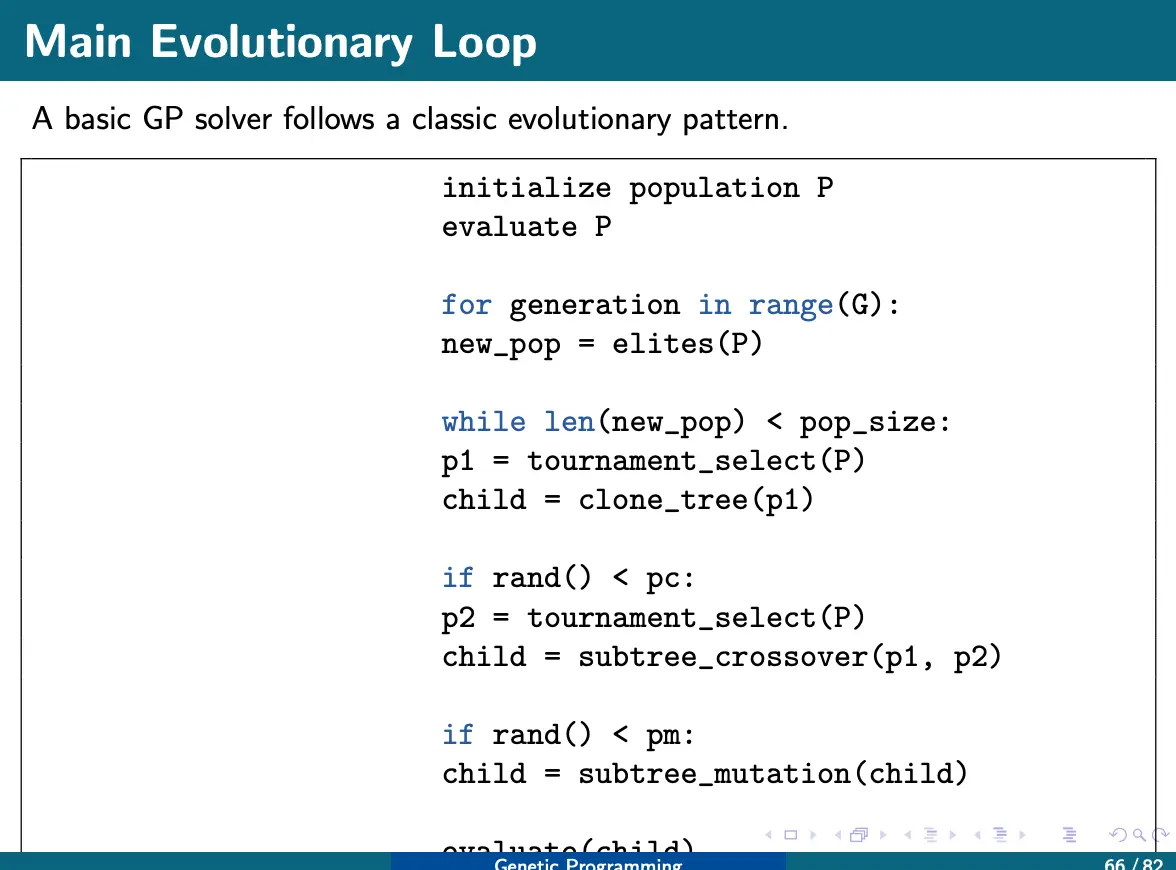
Task: Click the presentation outline icon
Action: [x=1069, y=835]
